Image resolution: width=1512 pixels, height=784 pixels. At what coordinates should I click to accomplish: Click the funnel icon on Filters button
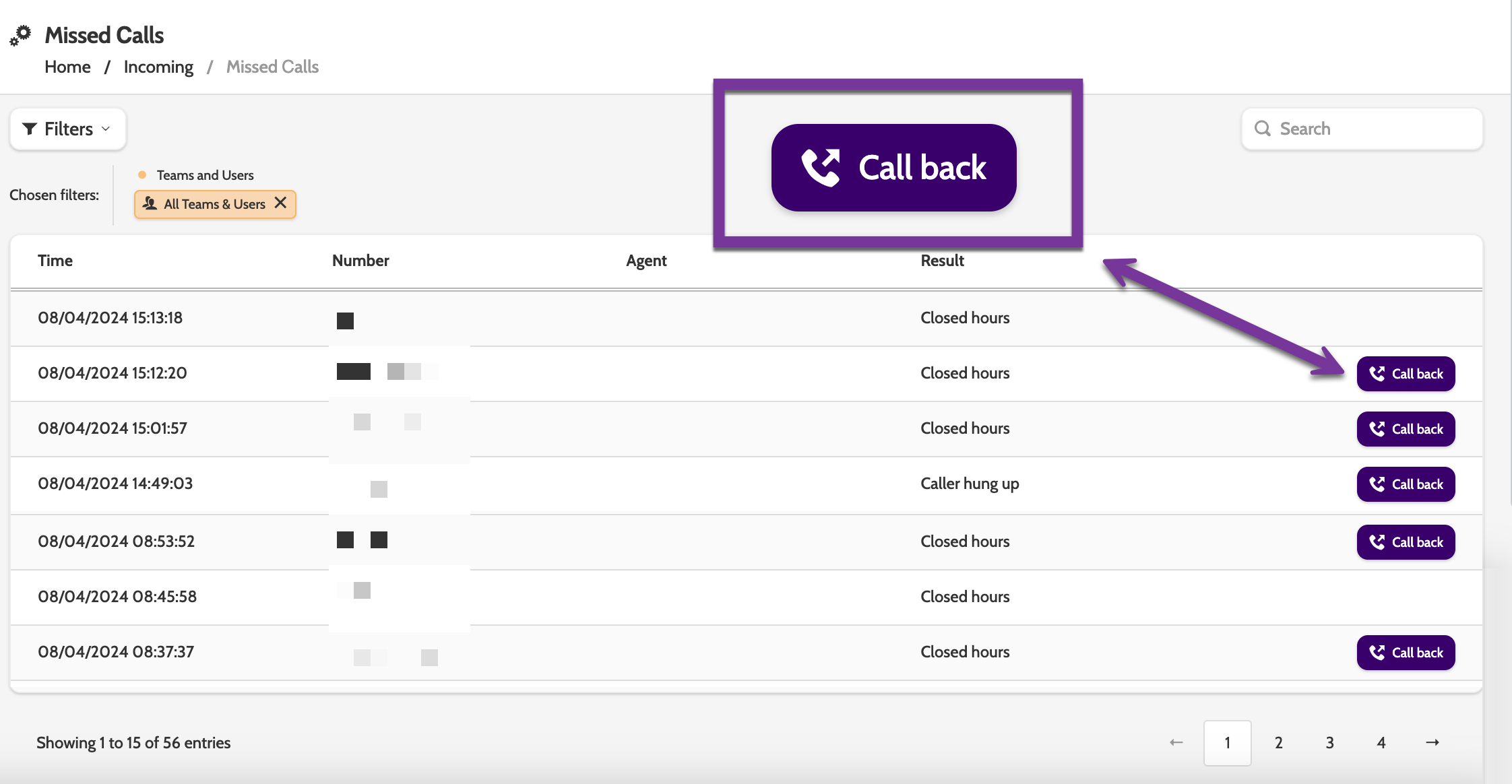[x=30, y=129]
